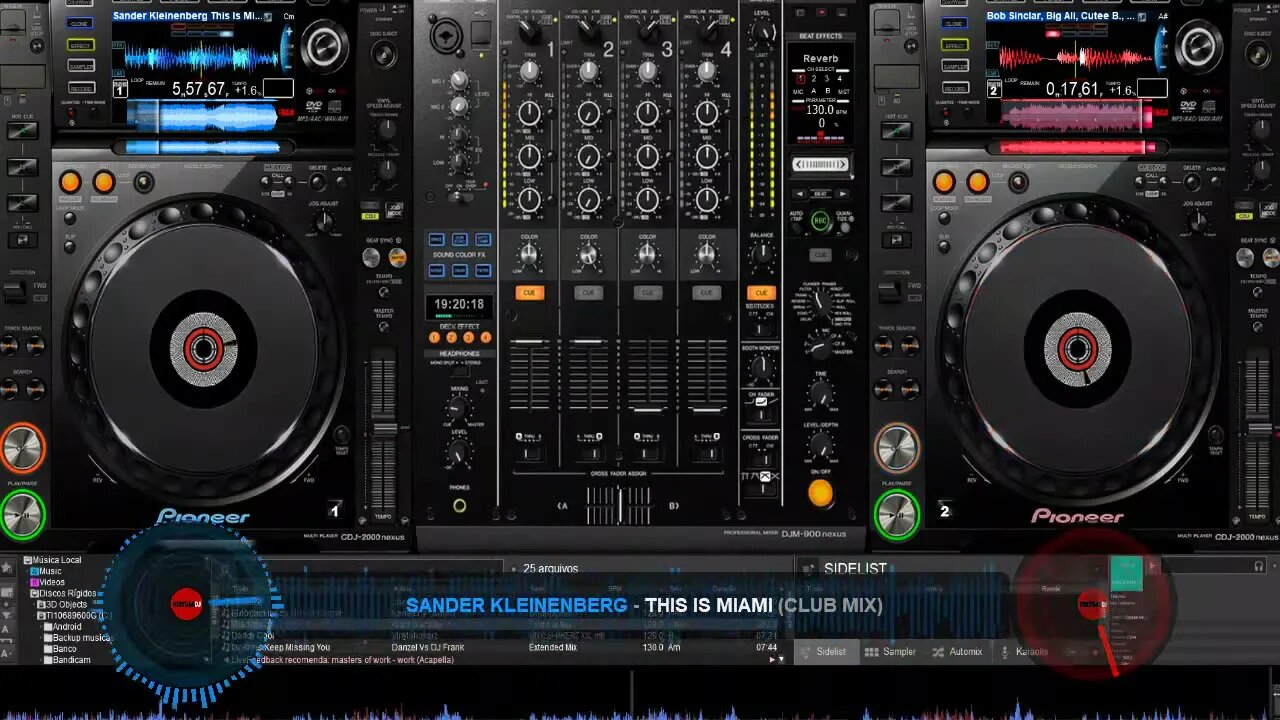The image size is (1280, 720).
Task: Select the NOISE sound color FX
Action: tap(437, 271)
